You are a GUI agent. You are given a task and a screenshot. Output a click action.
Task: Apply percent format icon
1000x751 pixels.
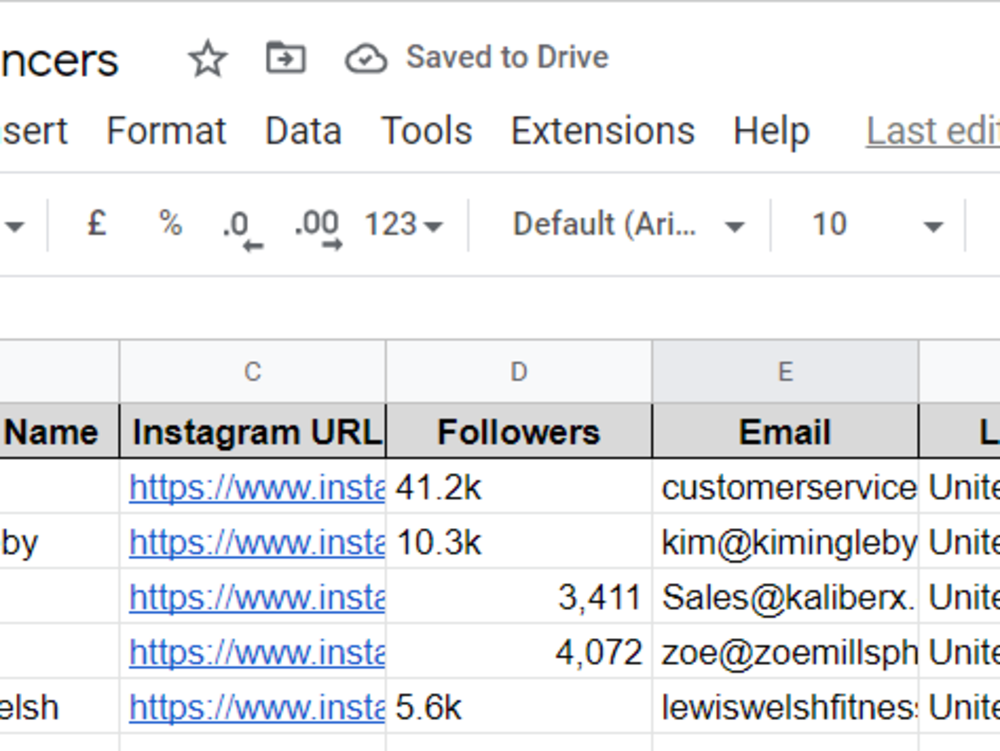(170, 224)
